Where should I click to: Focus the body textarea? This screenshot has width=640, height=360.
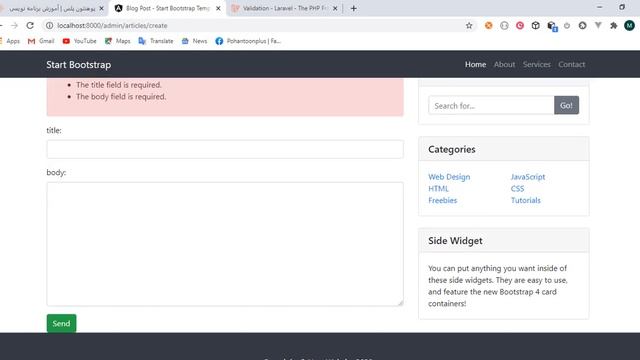pyautogui.click(x=225, y=244)
